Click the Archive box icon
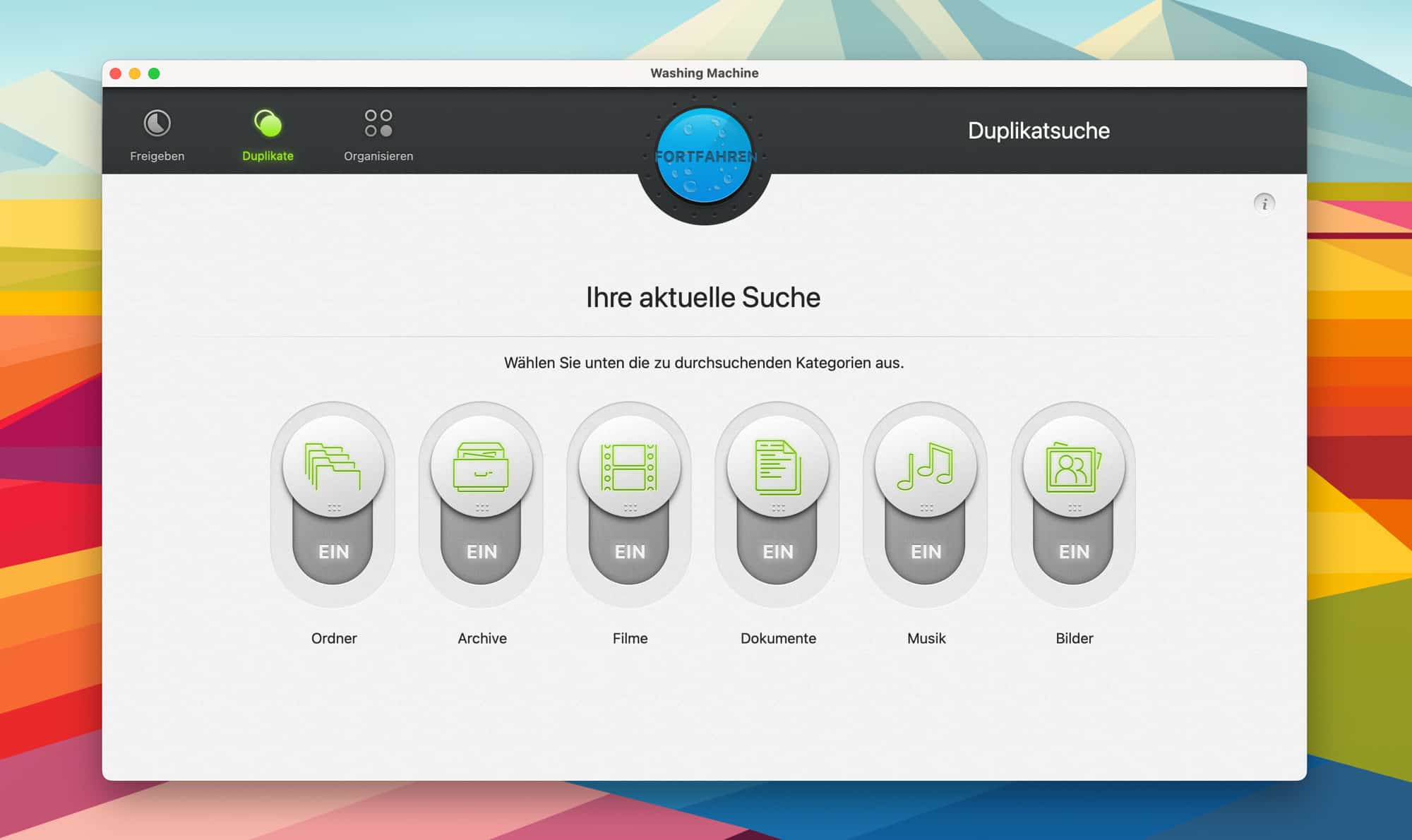Viewport: 1412px width, 840px height. (x=482, y=466)
